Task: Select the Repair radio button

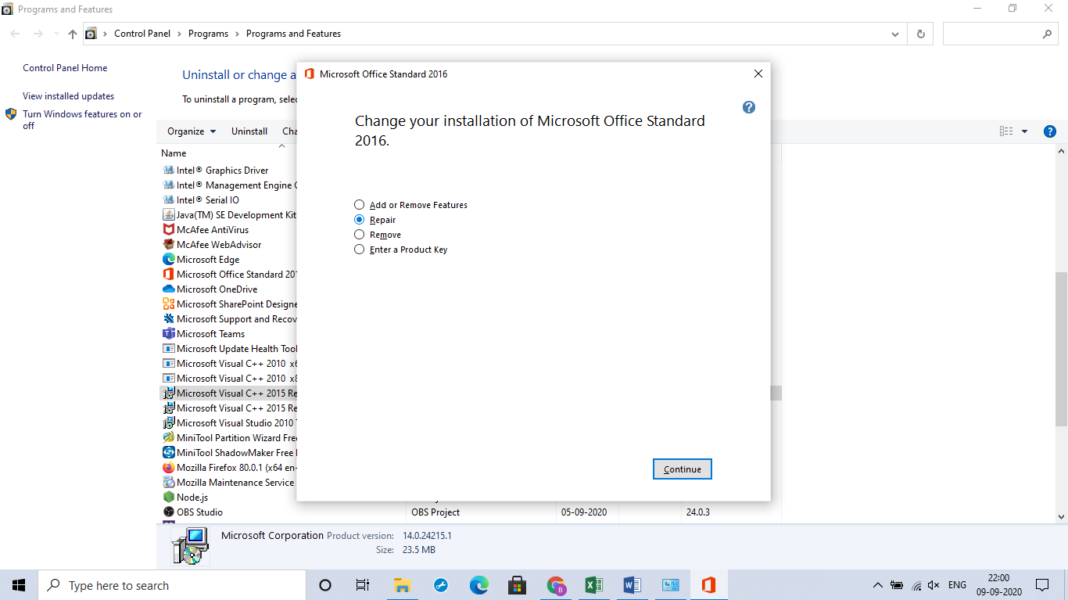Action: [359, 219]
